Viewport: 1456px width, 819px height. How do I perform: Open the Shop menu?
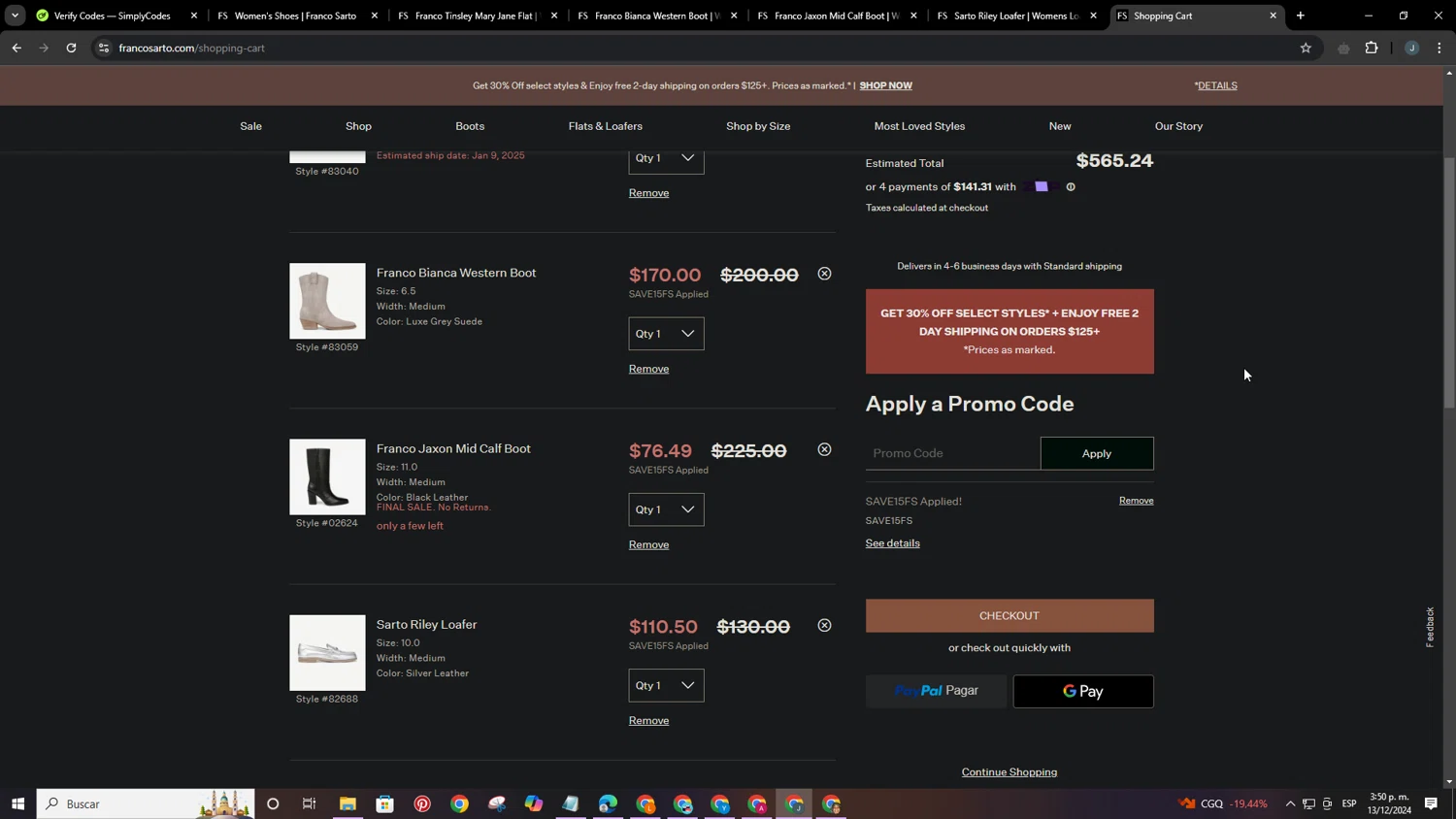[358, 126]
